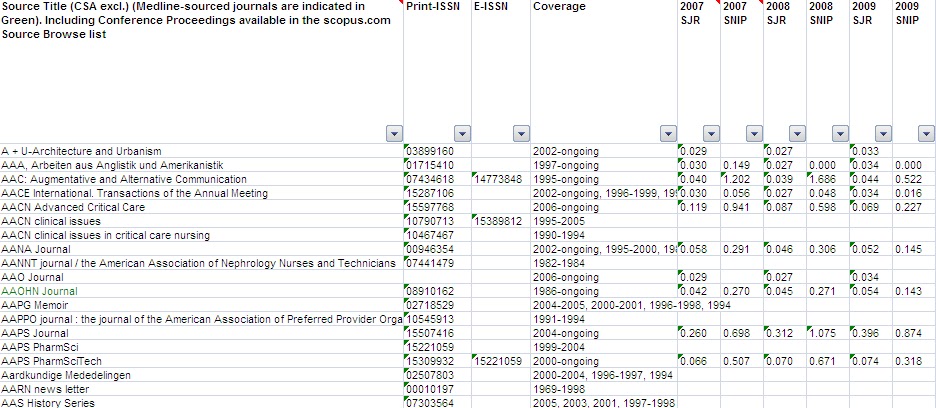Image resolution: width=936 pixels, height=408 pixels.
Task: Select the AAPS PharmSci 1999-2004 title cell
Action: [202, 347]
